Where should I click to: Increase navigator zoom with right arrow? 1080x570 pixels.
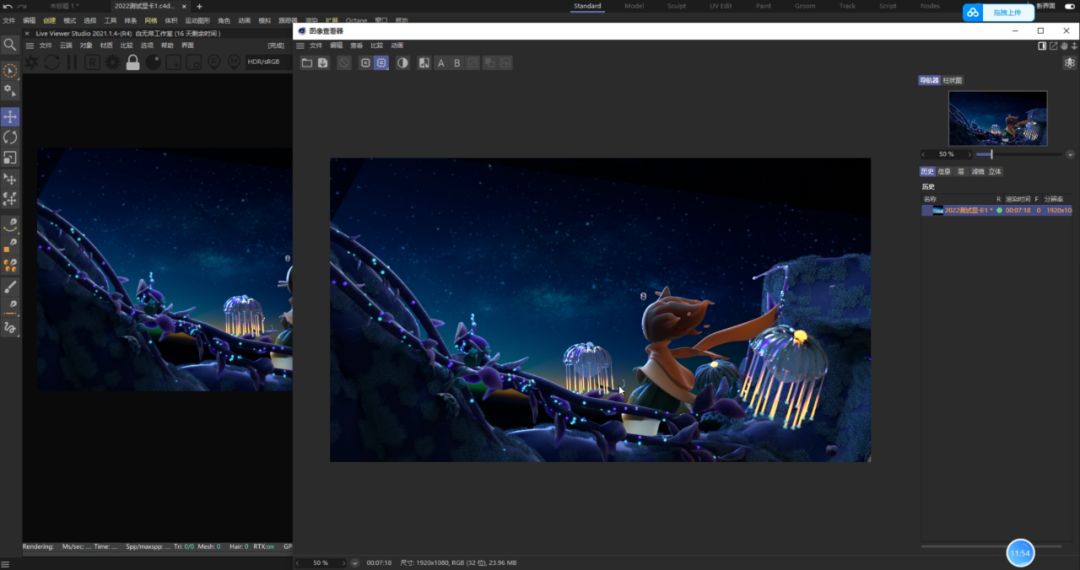coord(970,154)
